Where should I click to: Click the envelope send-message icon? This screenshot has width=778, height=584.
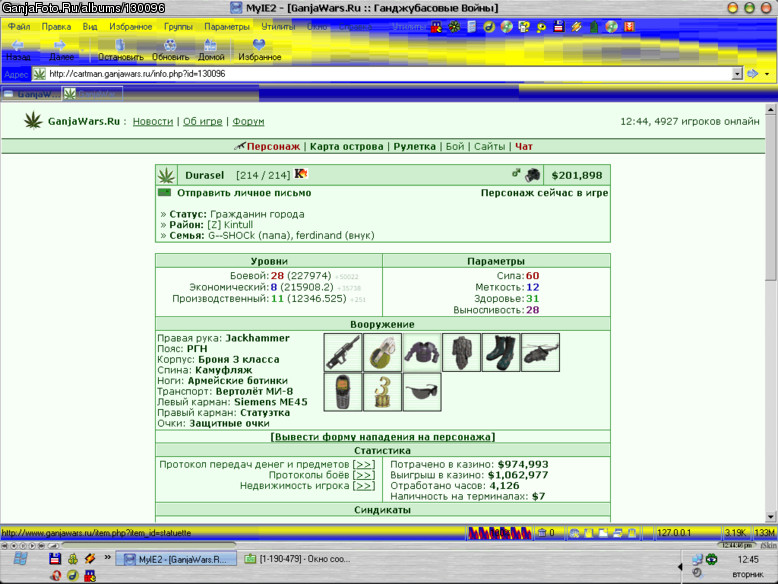coord(164,193)
